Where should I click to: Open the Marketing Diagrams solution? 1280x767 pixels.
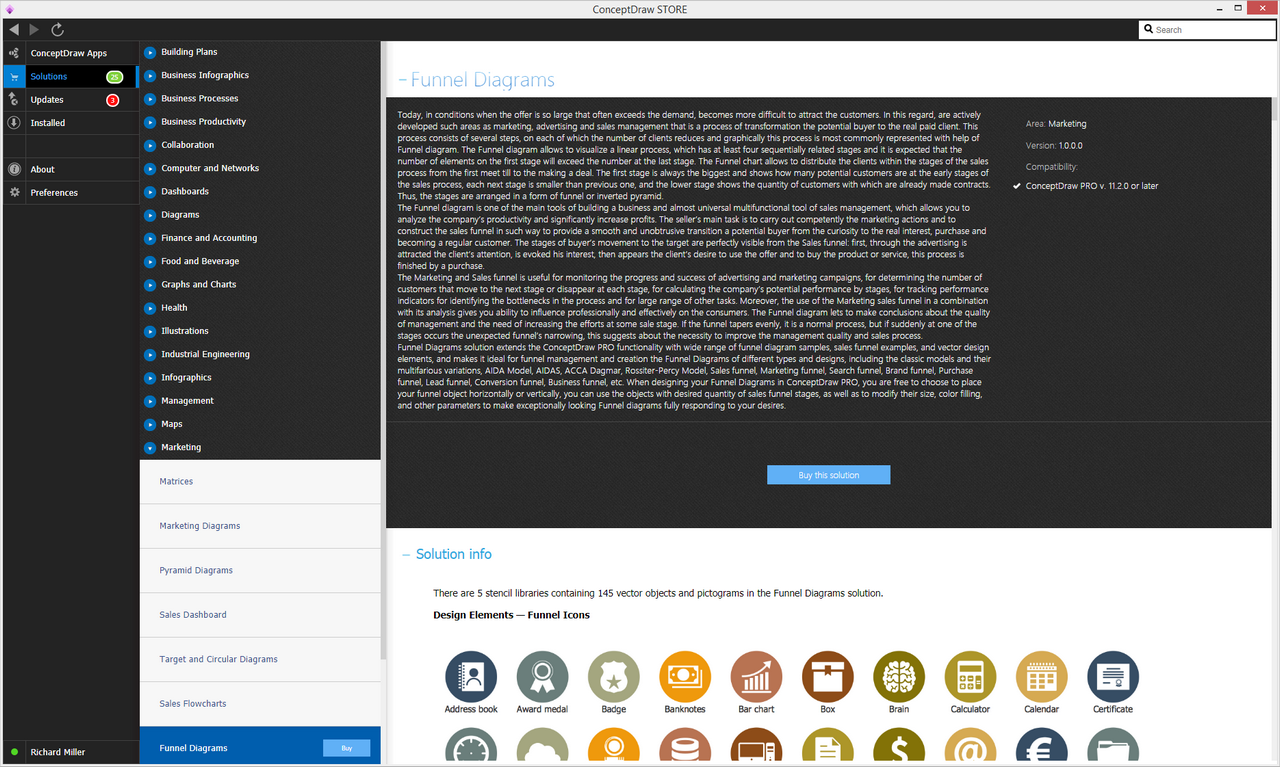pos(260,526)
